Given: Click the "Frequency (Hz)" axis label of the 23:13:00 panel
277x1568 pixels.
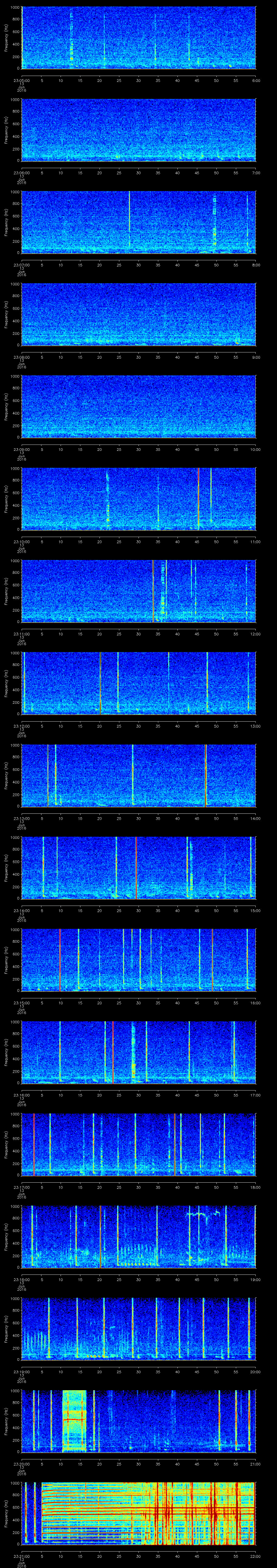Looking at the screenshot, I should click(x=6, y=775).
